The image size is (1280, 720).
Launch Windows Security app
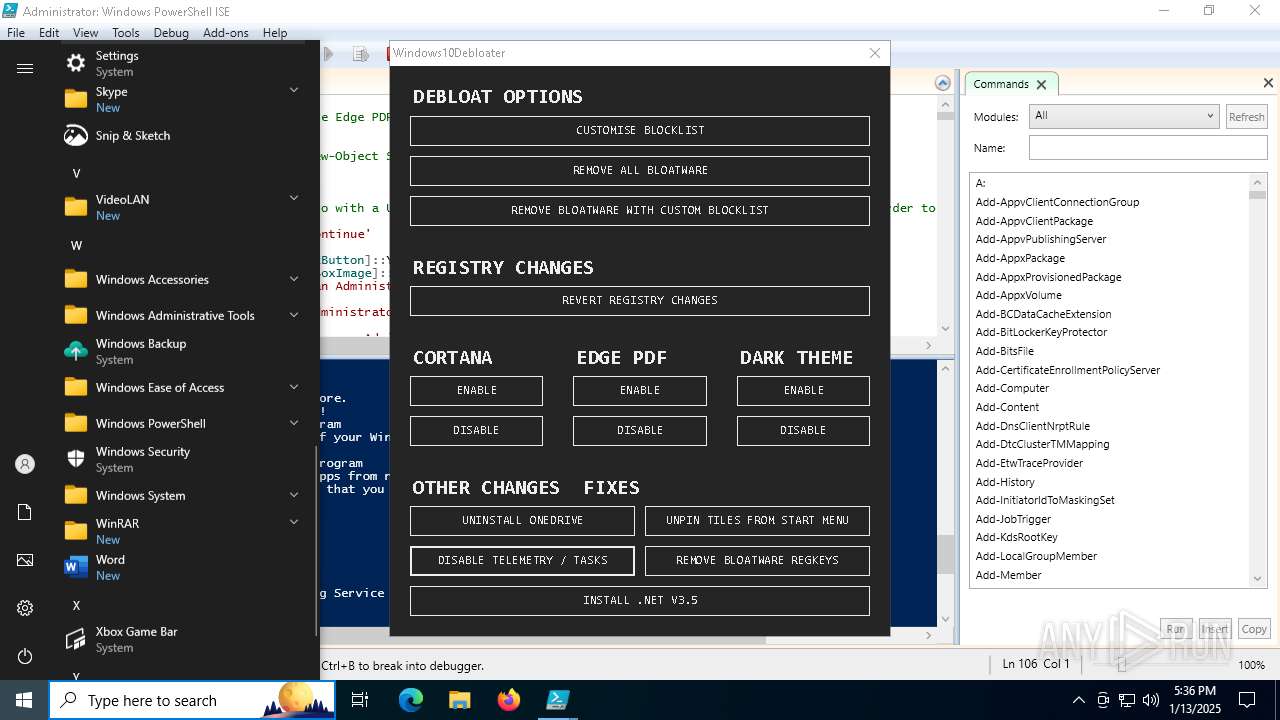coord(185,459)
